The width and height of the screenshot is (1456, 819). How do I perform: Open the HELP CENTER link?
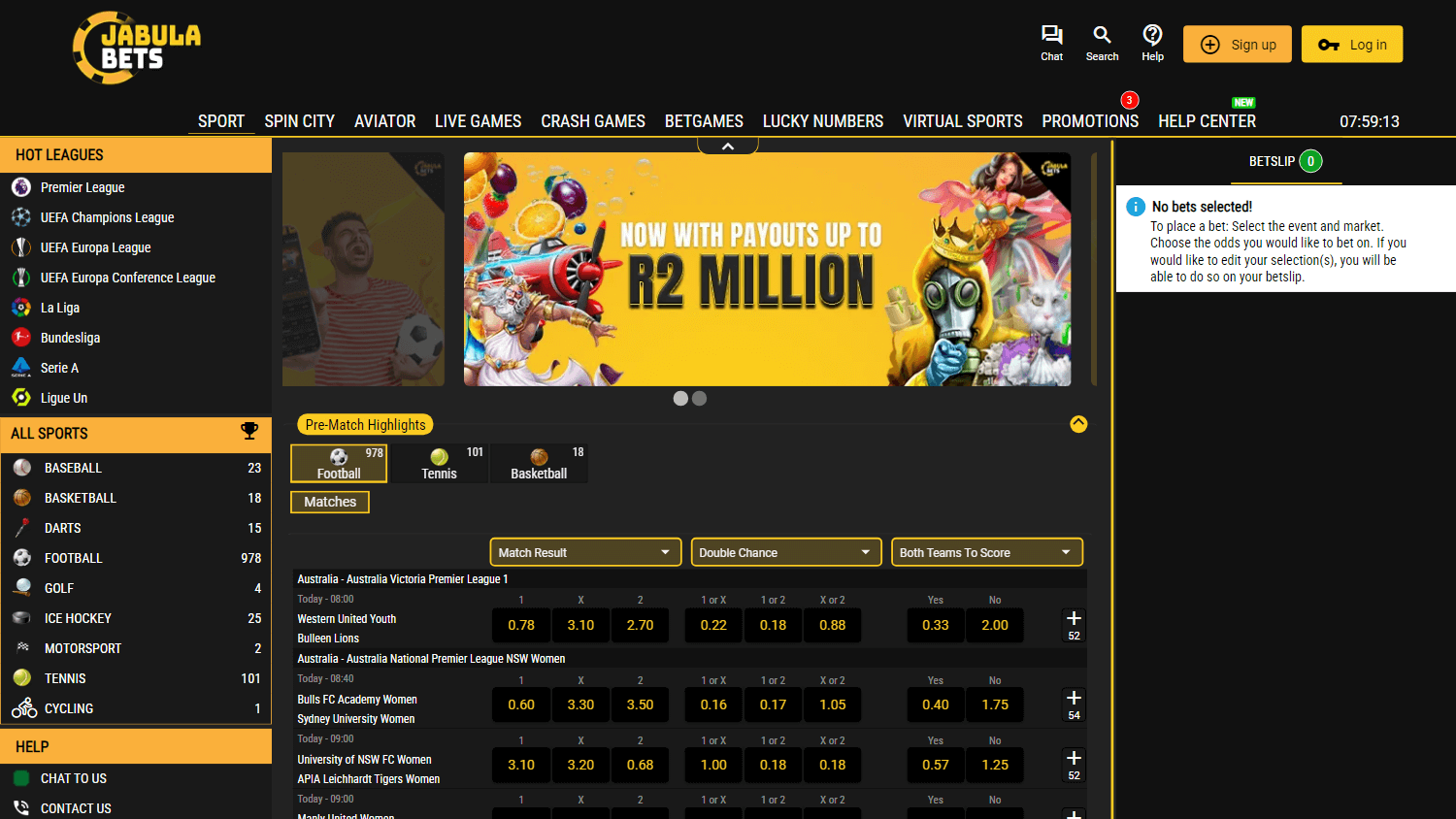point(1207,121)
